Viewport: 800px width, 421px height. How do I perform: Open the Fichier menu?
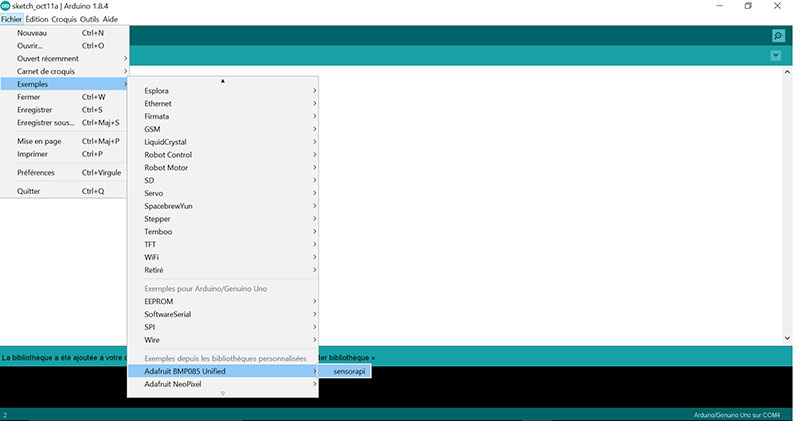[x=11, y=19]
